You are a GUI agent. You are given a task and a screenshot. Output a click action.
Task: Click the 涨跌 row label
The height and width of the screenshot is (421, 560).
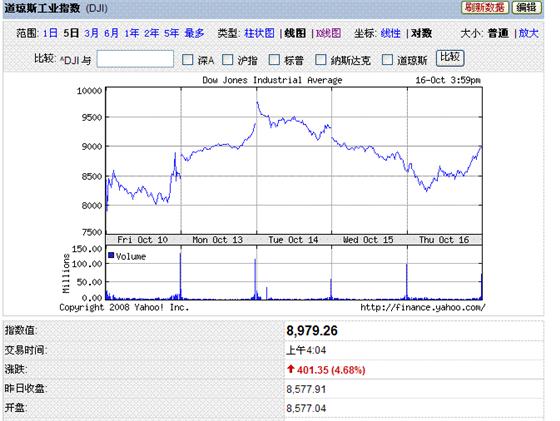tap(16, 369)
